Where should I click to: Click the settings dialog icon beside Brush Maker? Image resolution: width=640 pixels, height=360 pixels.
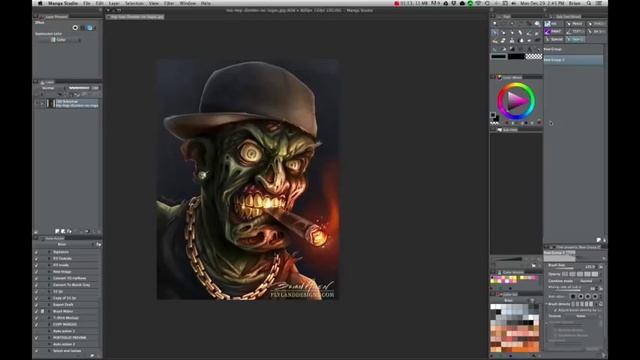tap(42, 311)
